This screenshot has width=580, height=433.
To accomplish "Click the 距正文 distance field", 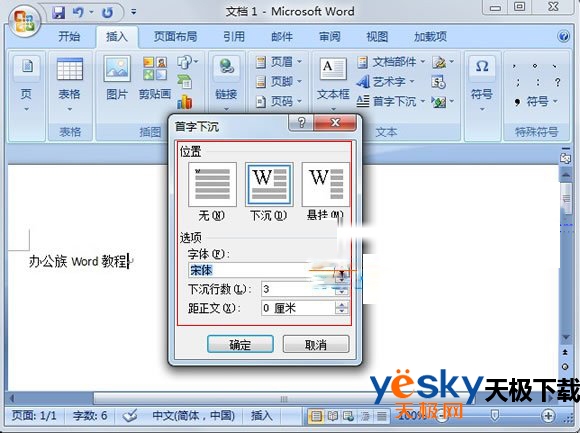I will [x=299, y=308].
